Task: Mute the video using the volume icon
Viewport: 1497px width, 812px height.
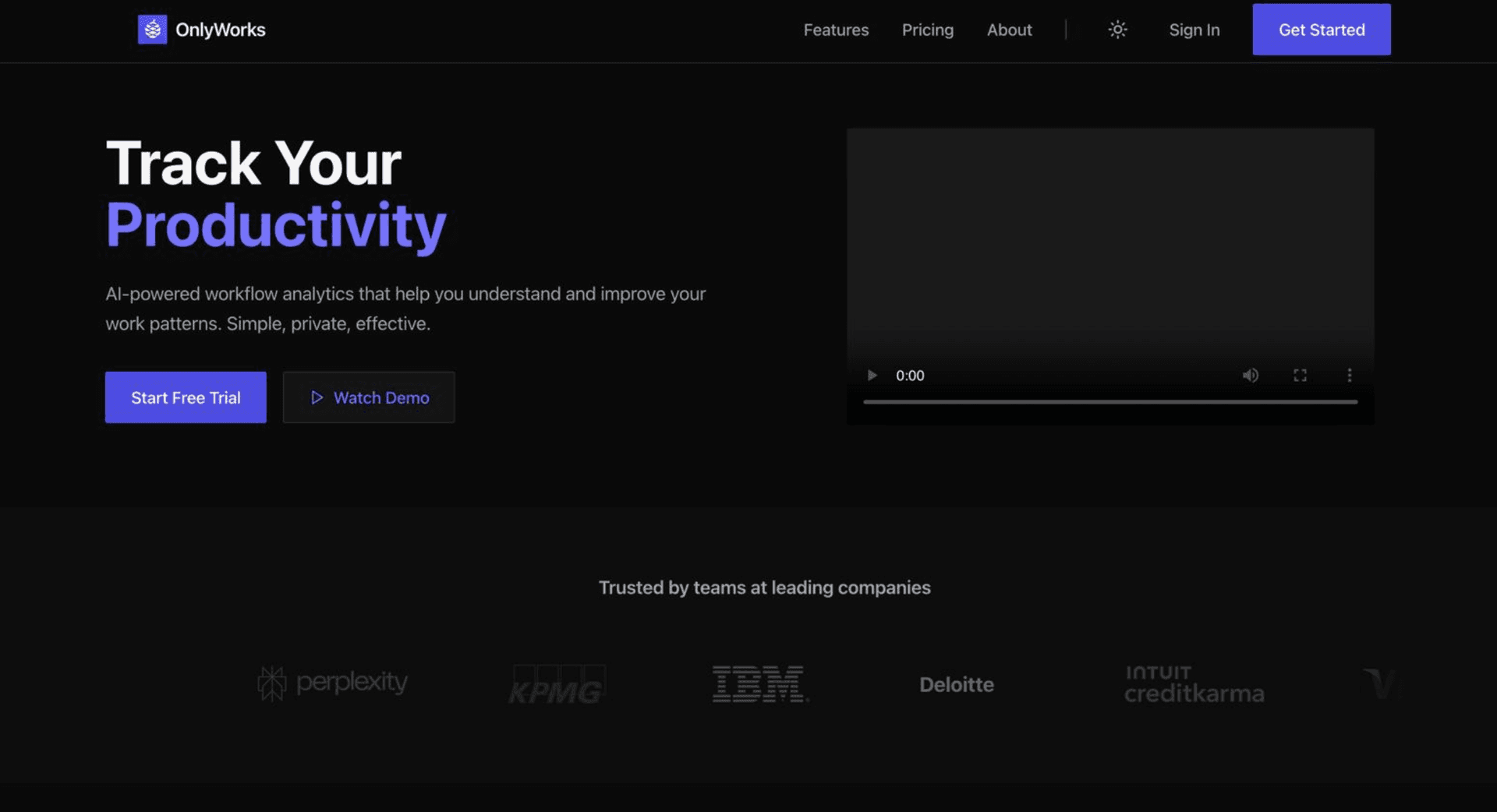Action: [1250, 375]
